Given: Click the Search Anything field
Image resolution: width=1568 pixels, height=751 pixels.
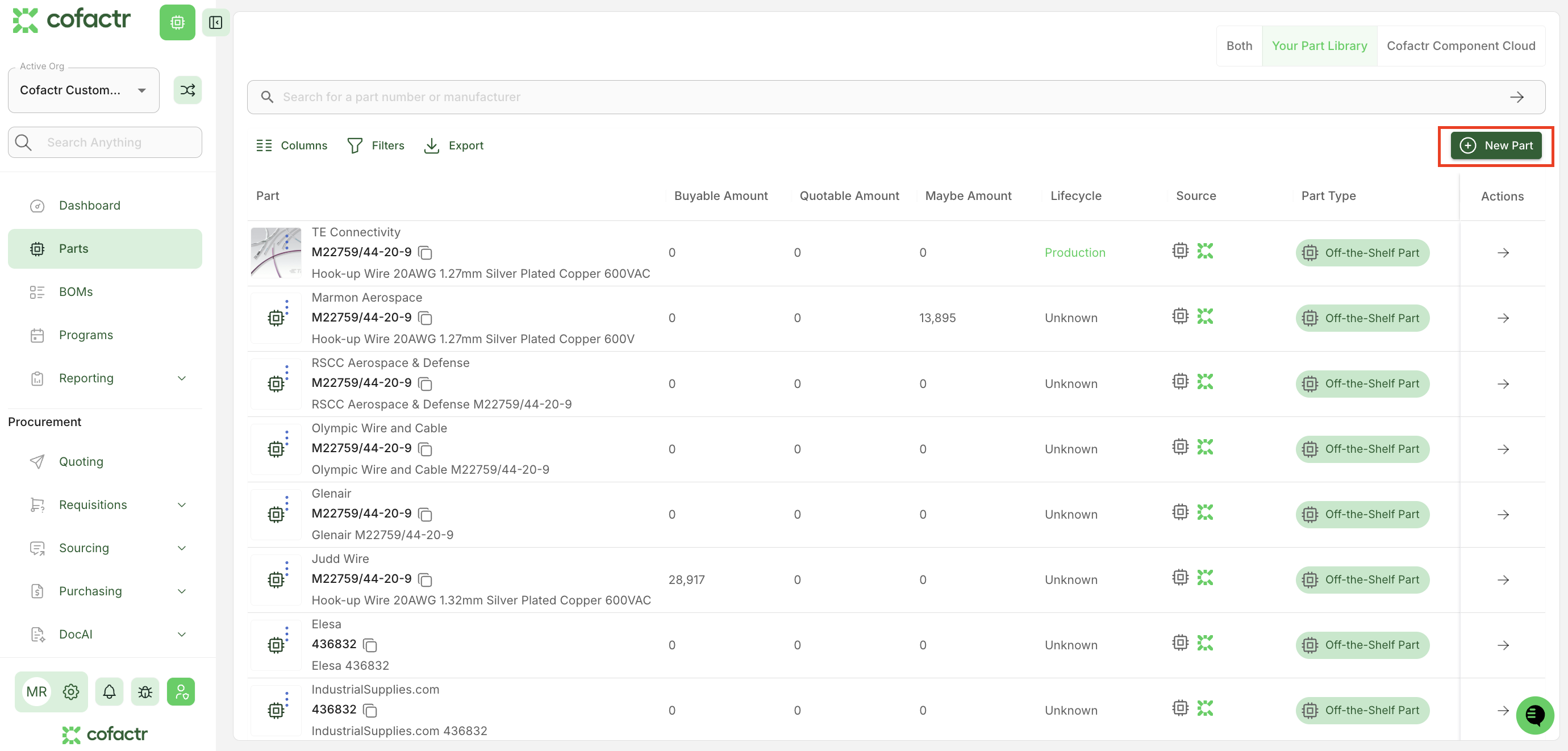Looking at the screenshot, I should [x=105, y=143].
